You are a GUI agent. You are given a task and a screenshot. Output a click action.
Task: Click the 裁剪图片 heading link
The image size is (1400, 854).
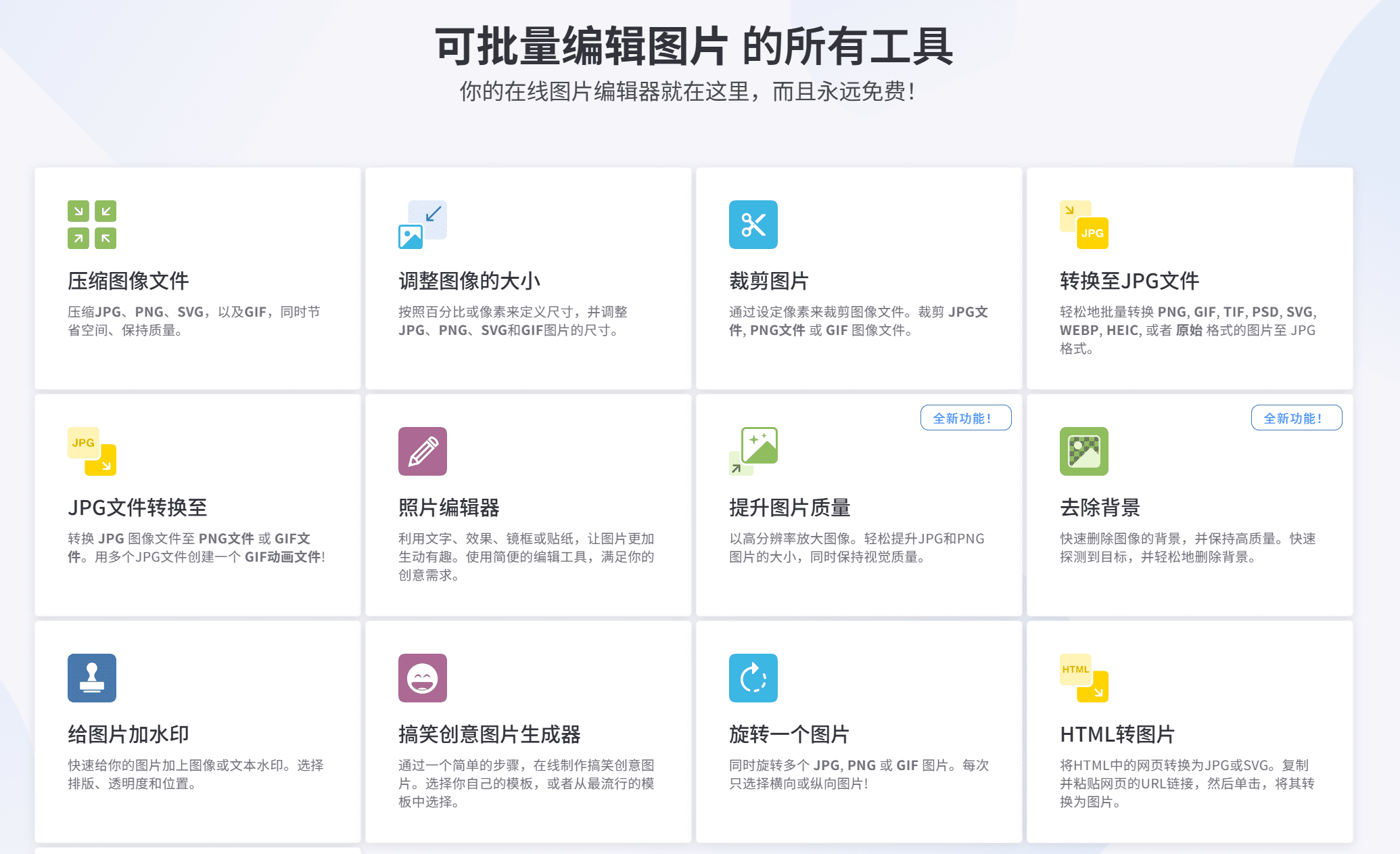tap(769, 281)
